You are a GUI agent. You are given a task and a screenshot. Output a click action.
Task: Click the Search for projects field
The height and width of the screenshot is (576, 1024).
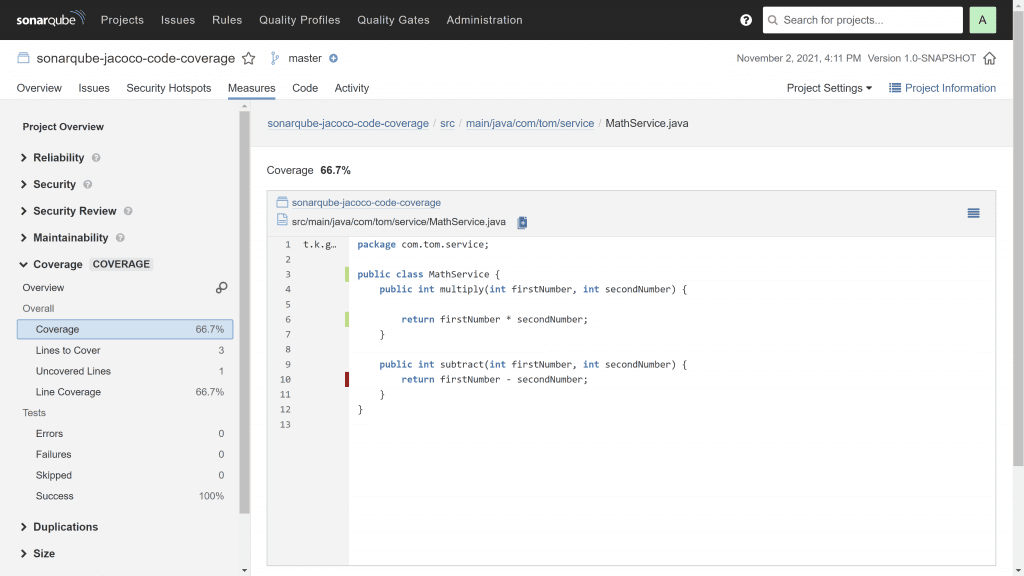coord(862,20)
